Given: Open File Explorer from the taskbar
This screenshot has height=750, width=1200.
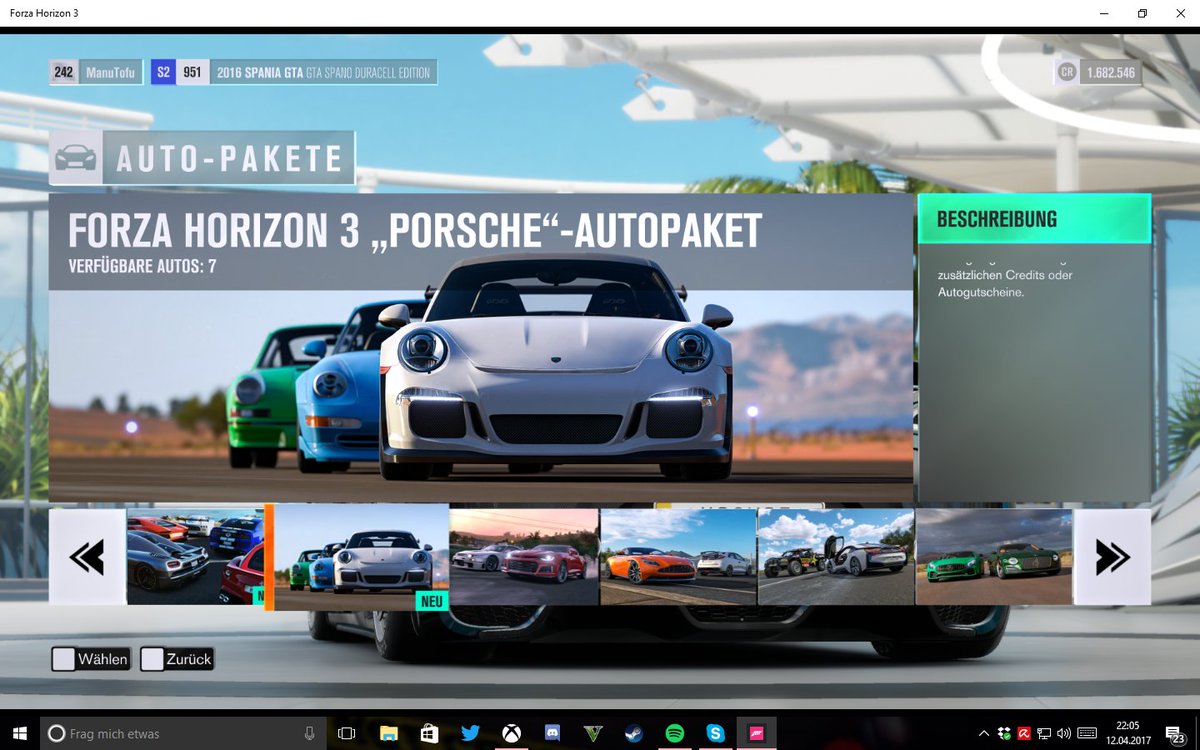Looking at the screenshot, I should point(388,733).
